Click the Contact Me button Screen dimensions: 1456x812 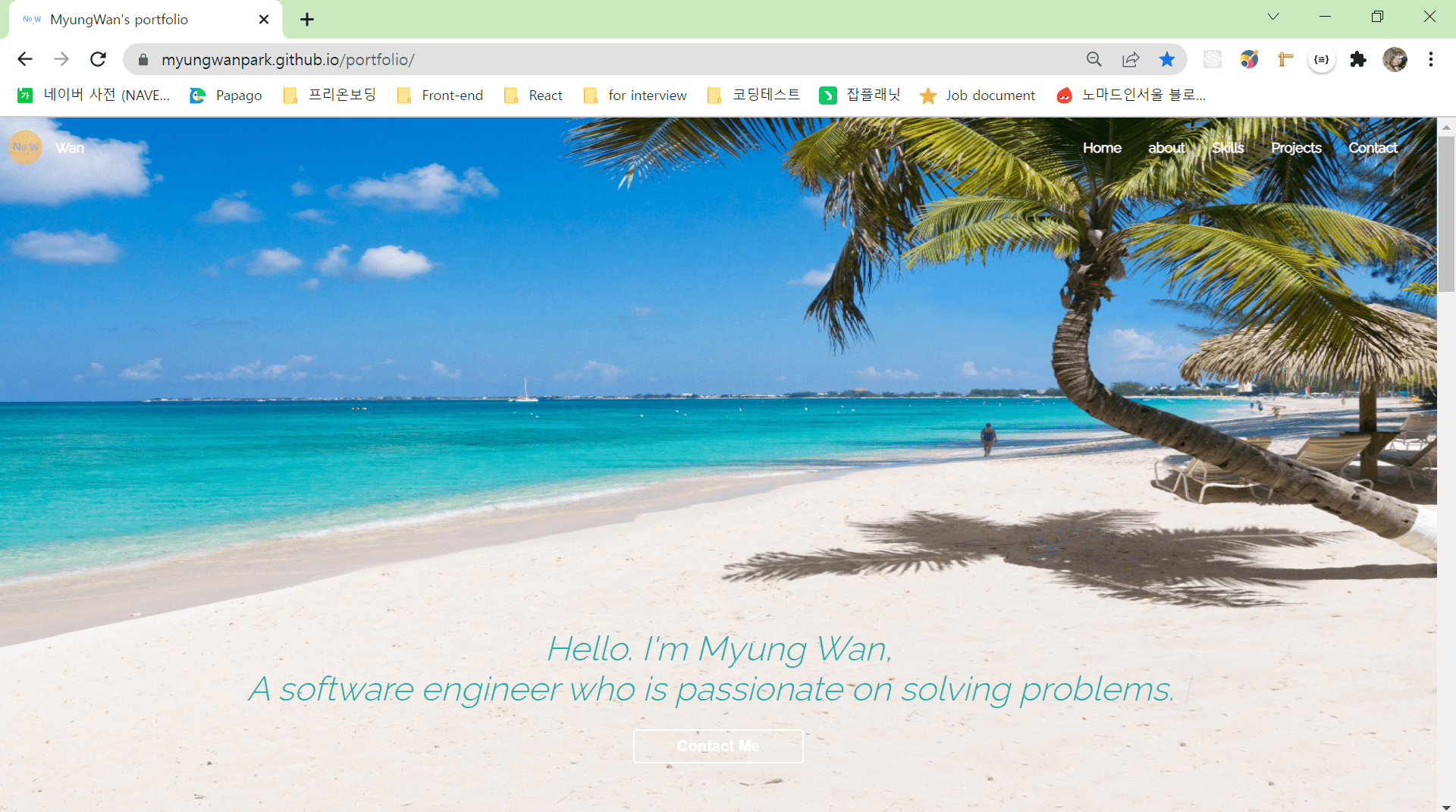point(718,746)
